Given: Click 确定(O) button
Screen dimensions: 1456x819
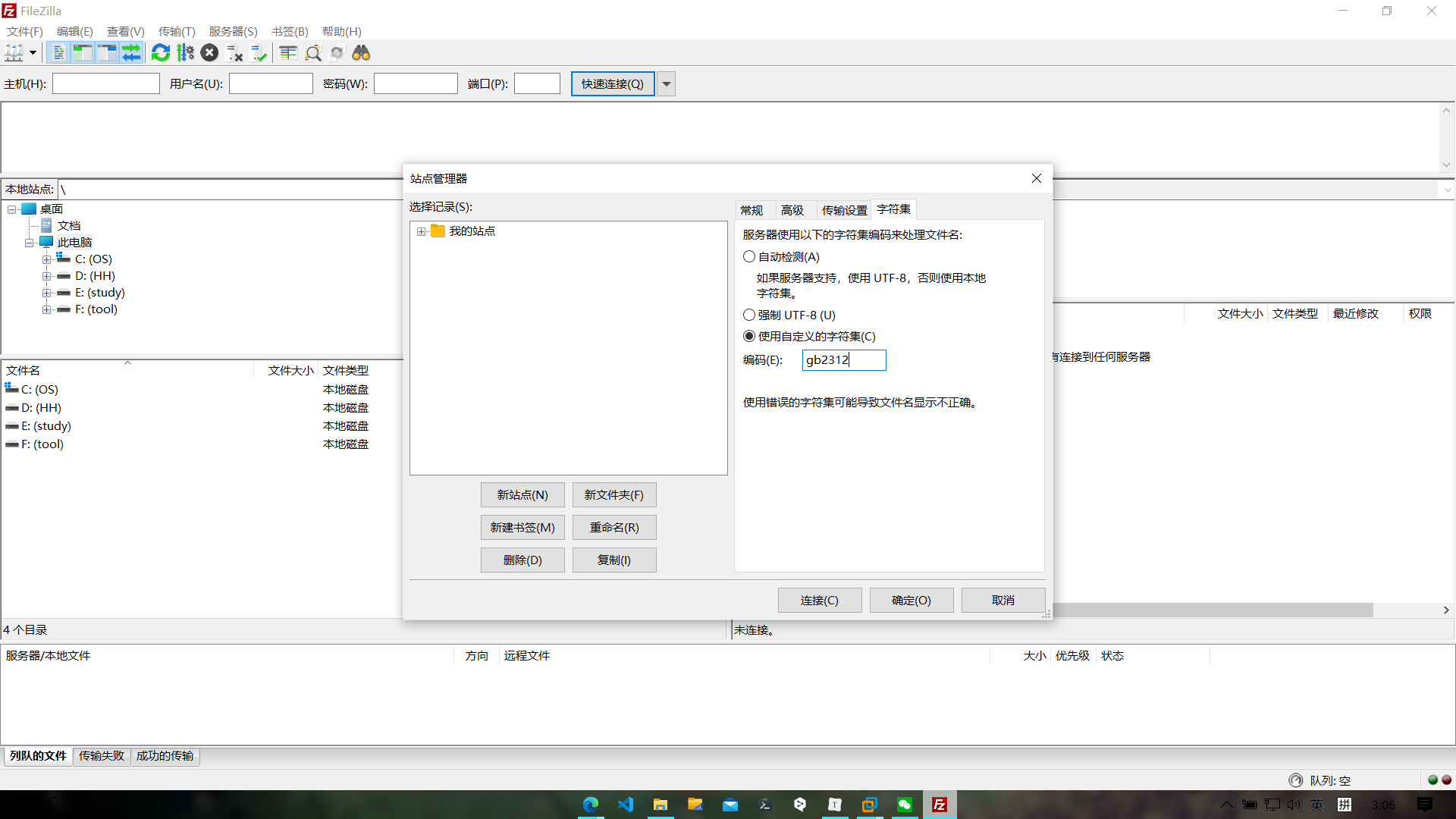Looking at the screenshot, I should pos(911,600).
